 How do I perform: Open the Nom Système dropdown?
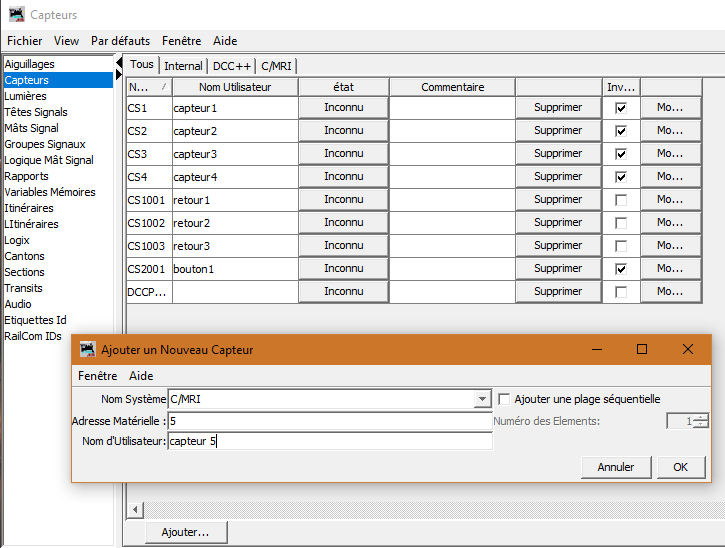[482, 399]
